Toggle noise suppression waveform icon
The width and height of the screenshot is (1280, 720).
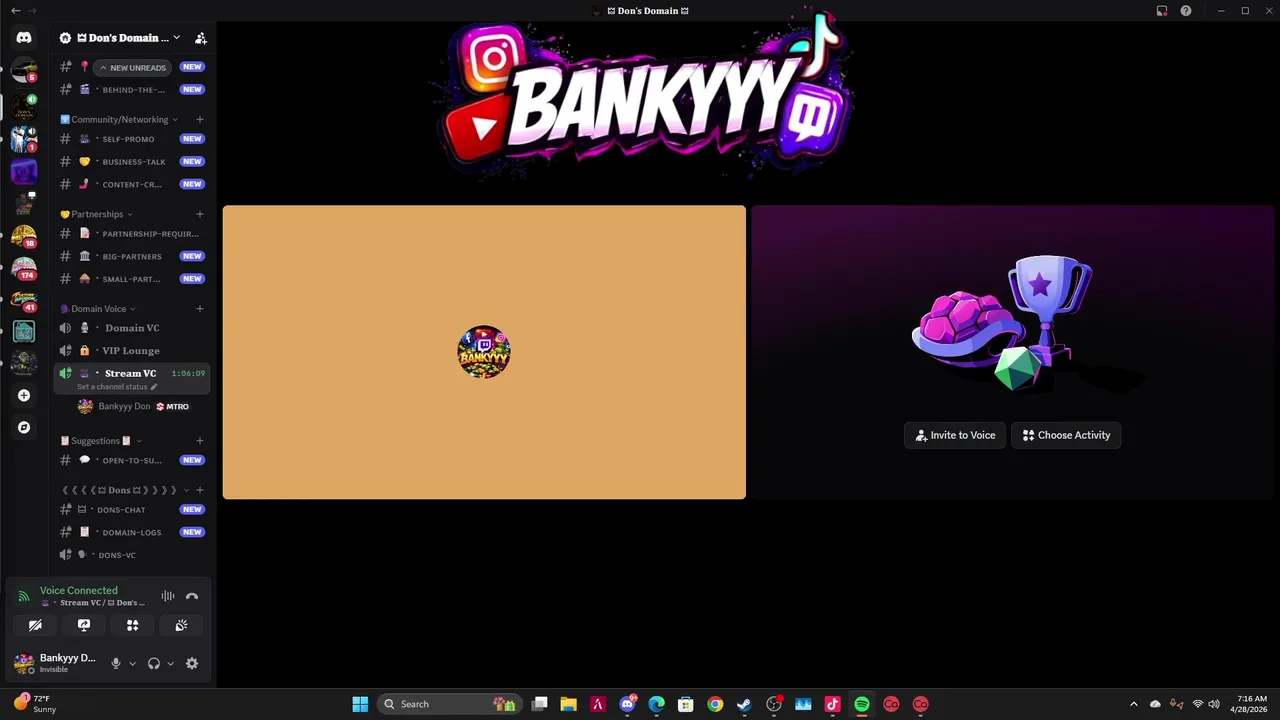(x=168, y=596)
